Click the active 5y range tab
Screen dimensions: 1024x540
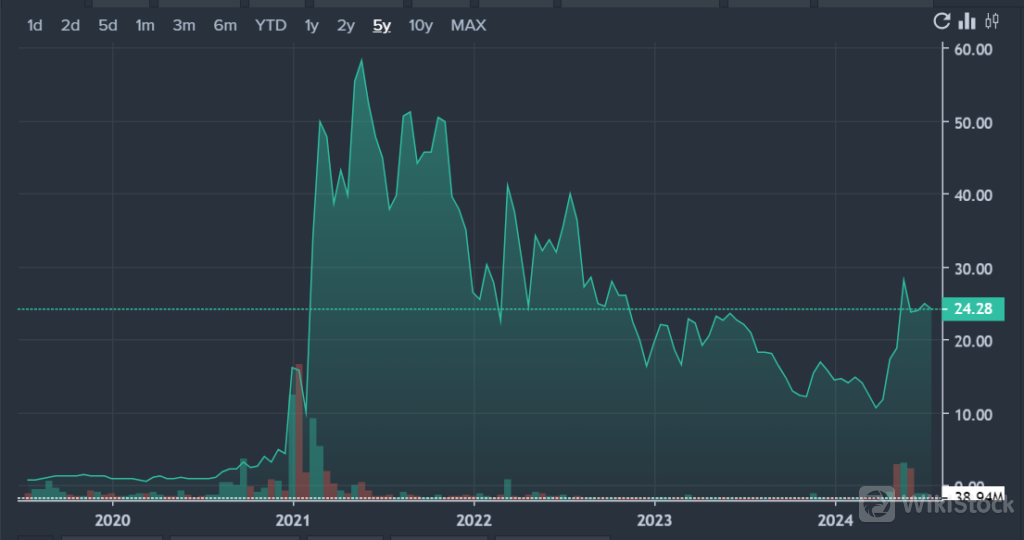(382, 25)
